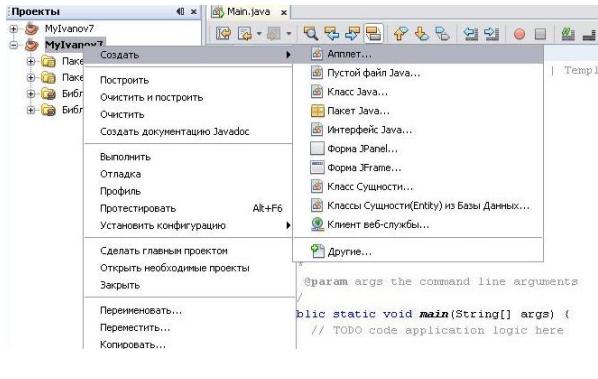The image size is (598, 379).
Task: Open dropdown arrow beside Back navigation icon
Action: click(259, 34)
